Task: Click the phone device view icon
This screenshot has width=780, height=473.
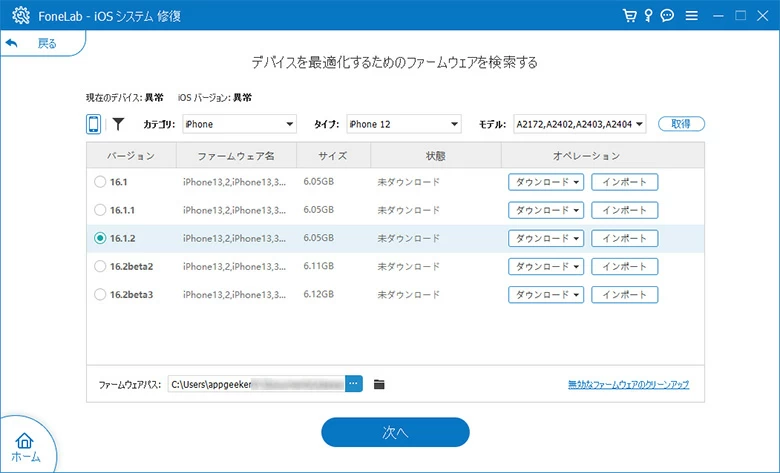Action: click(x=94, y=124)
